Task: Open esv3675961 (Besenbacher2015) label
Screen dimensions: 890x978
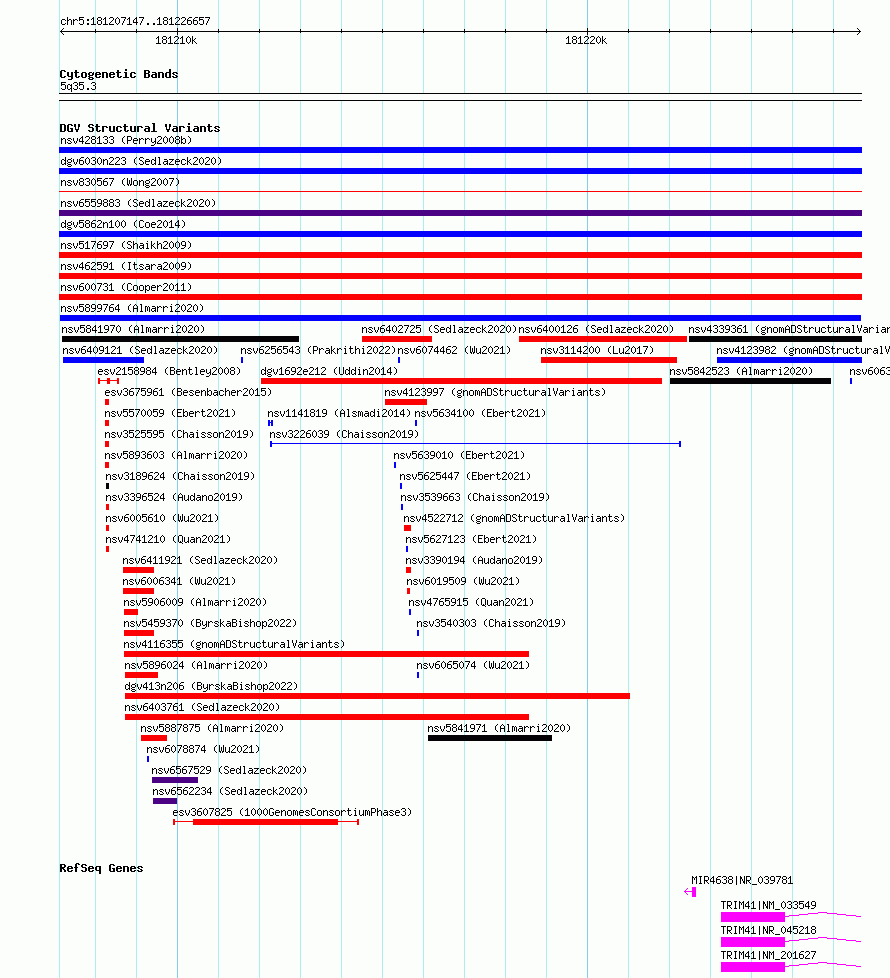Action: [x=188, y=392]
